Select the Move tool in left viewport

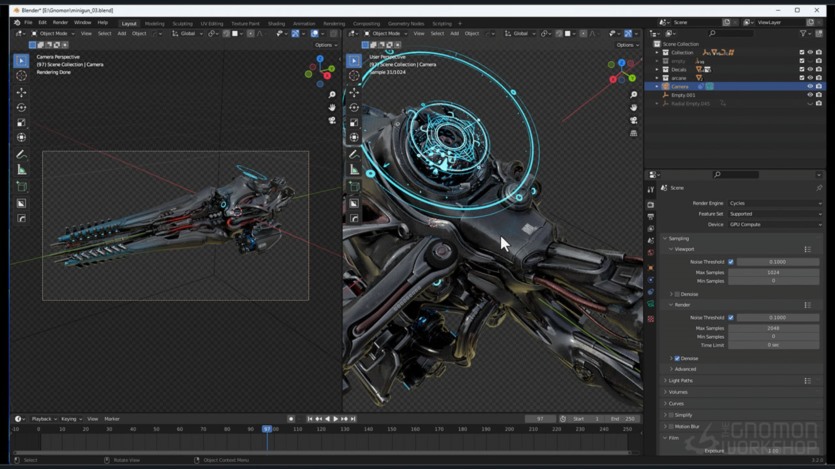[21, 92]
